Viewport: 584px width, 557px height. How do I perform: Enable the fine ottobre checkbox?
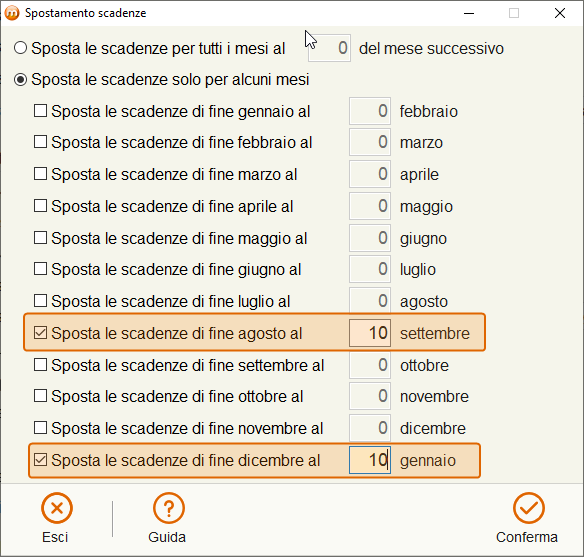click(40, 396)
